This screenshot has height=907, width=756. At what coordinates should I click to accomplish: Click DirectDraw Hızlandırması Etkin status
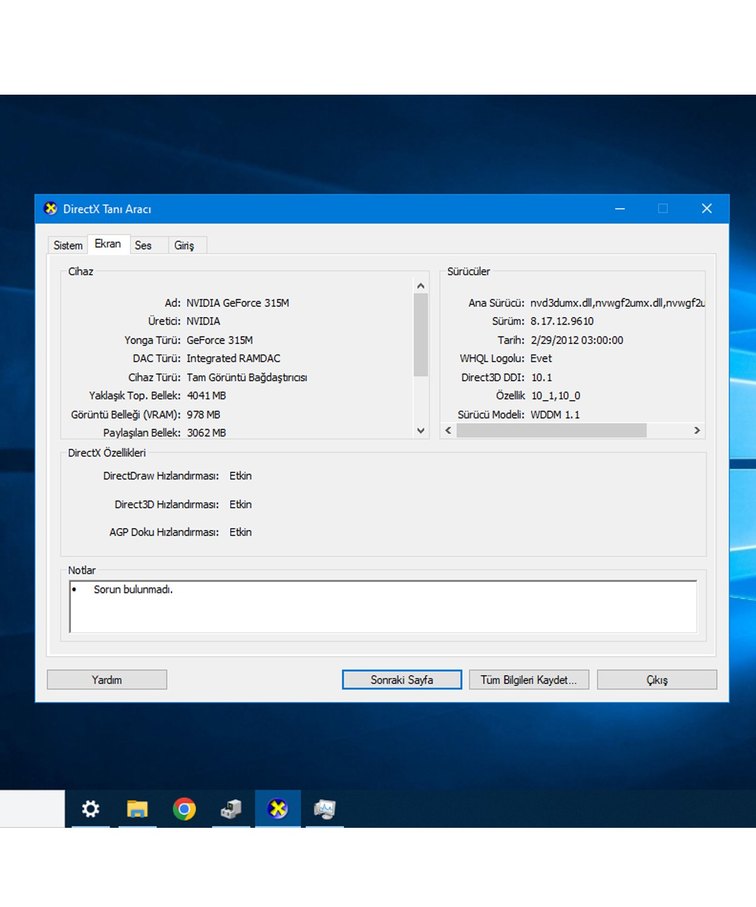(241, 476)
